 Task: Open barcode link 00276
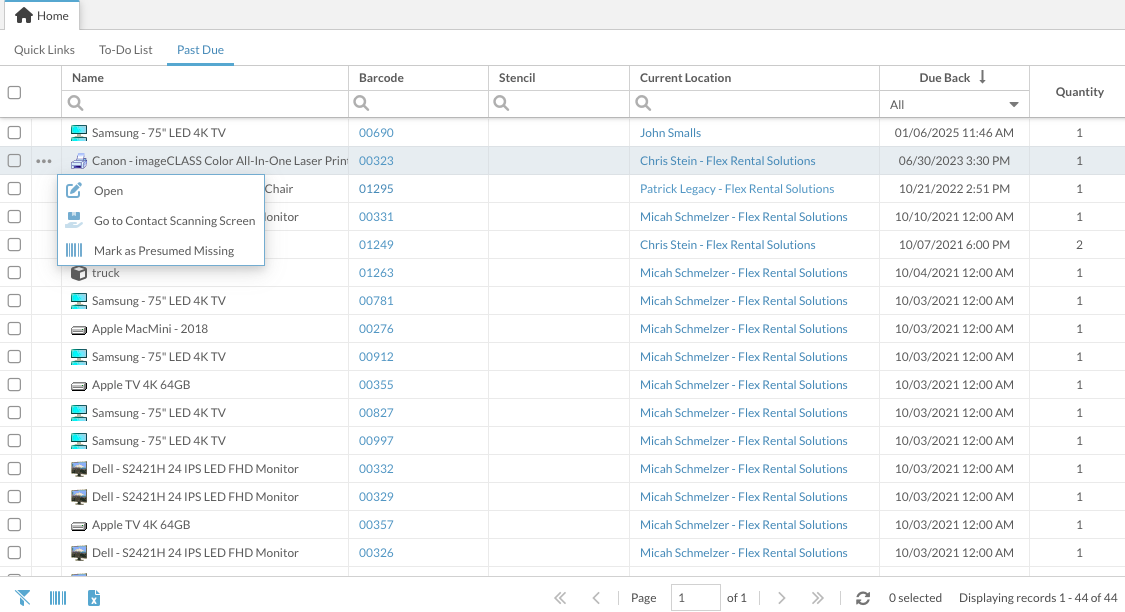376,329
